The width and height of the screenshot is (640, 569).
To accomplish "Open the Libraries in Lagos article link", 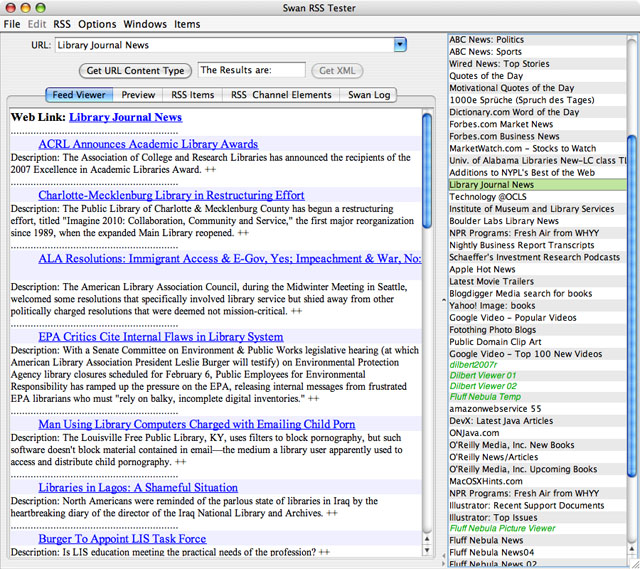I will click(x=138, y=487).
